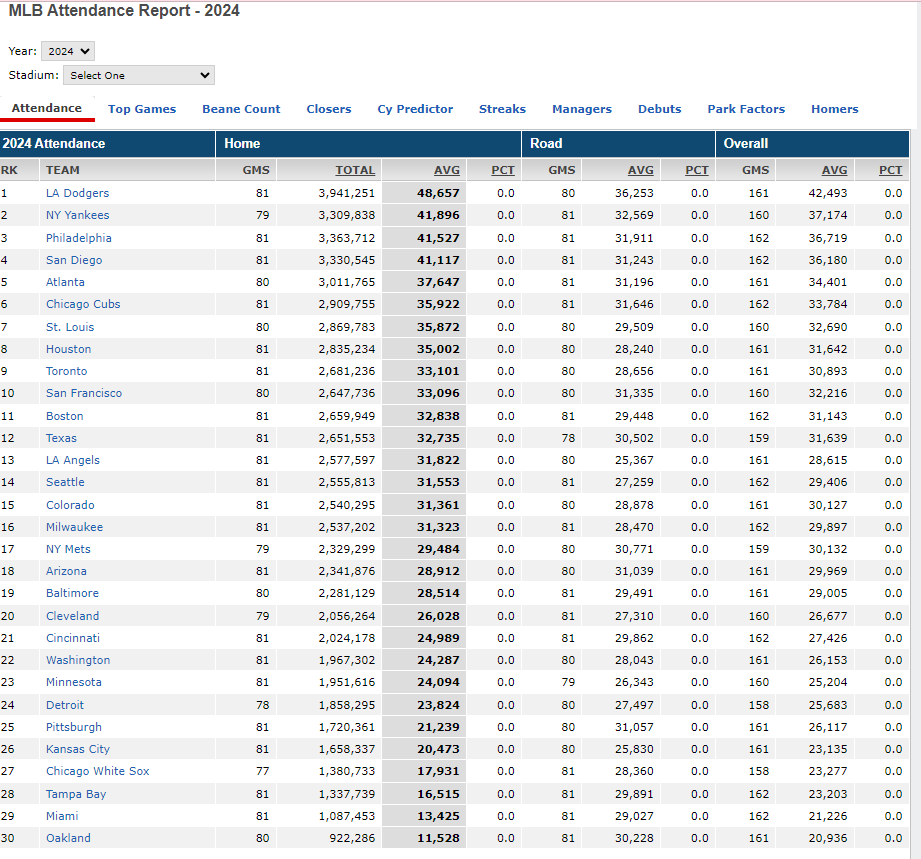This screenshot has height=859, width=921.
Task: Select the Attendance tab
Action: (x=47, y=108)
